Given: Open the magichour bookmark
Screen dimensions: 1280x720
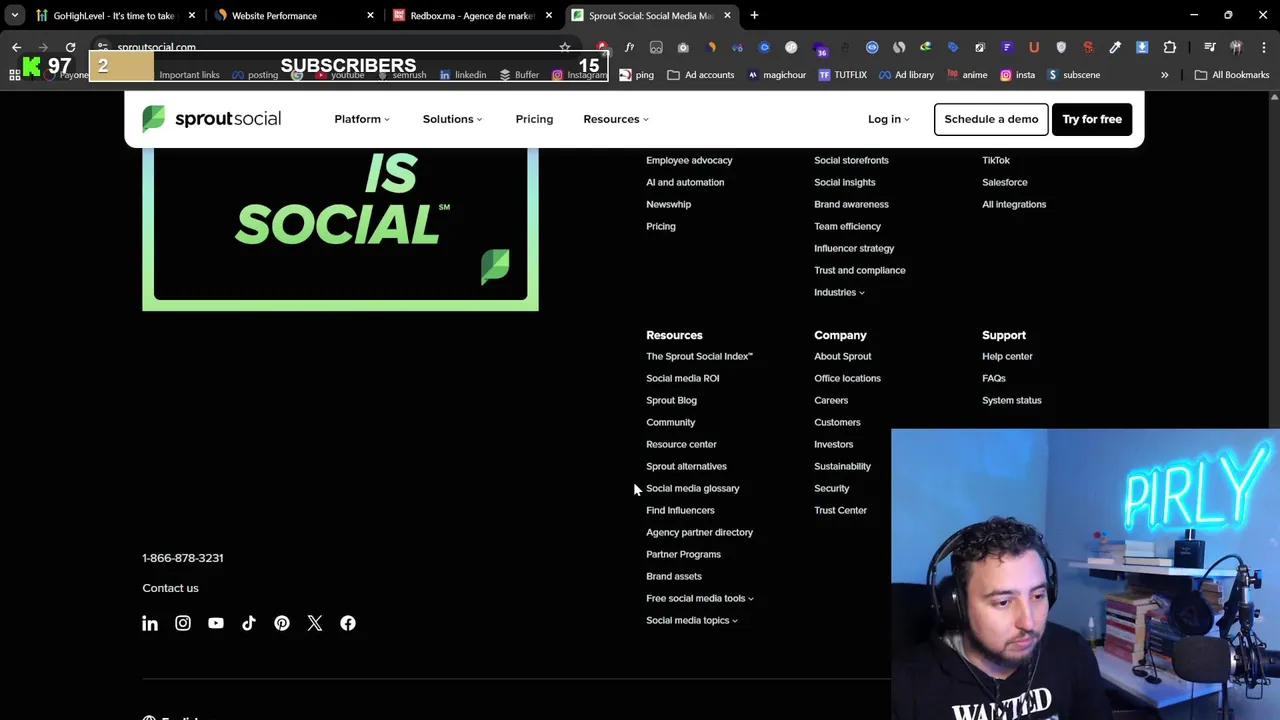Looking at the screenshot, I should [x=777, y=75].
